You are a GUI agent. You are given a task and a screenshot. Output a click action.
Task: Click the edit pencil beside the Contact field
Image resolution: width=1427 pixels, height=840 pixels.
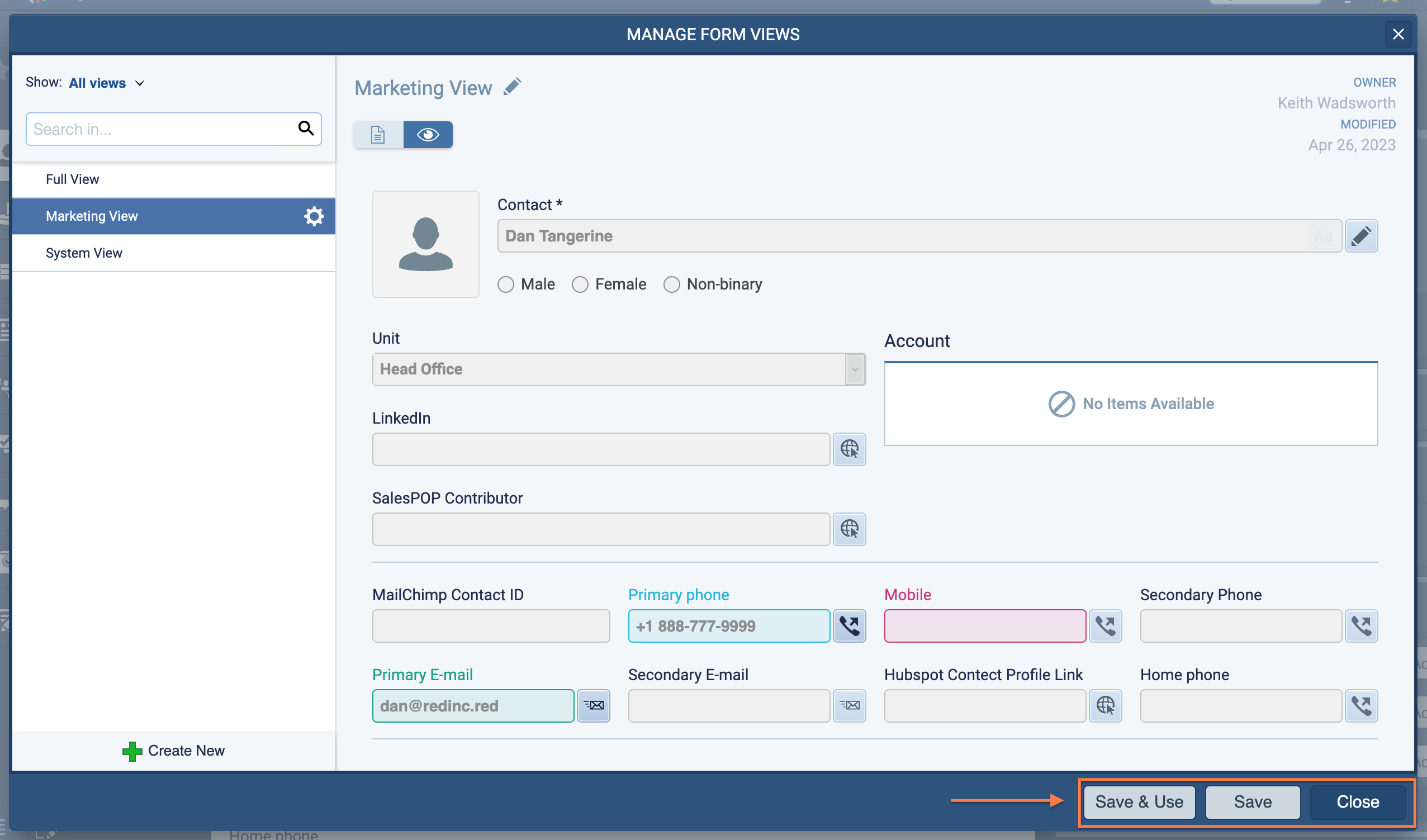1362,236
